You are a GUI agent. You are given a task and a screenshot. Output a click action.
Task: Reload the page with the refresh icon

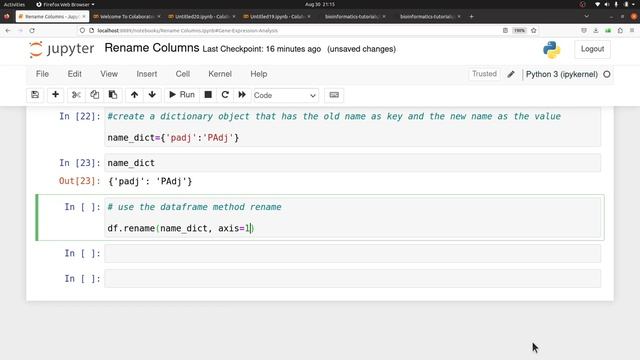tap(32, 31)
